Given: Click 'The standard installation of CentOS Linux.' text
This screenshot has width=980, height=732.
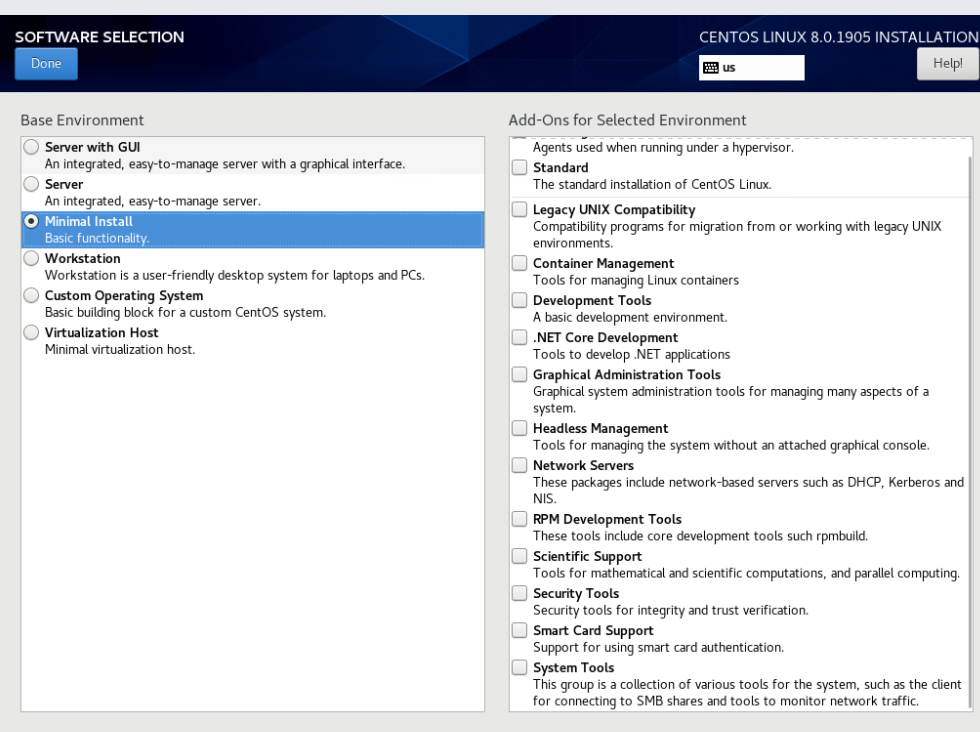Looking at the screenshot, I should pyautogui.click(x=652, y=184).
